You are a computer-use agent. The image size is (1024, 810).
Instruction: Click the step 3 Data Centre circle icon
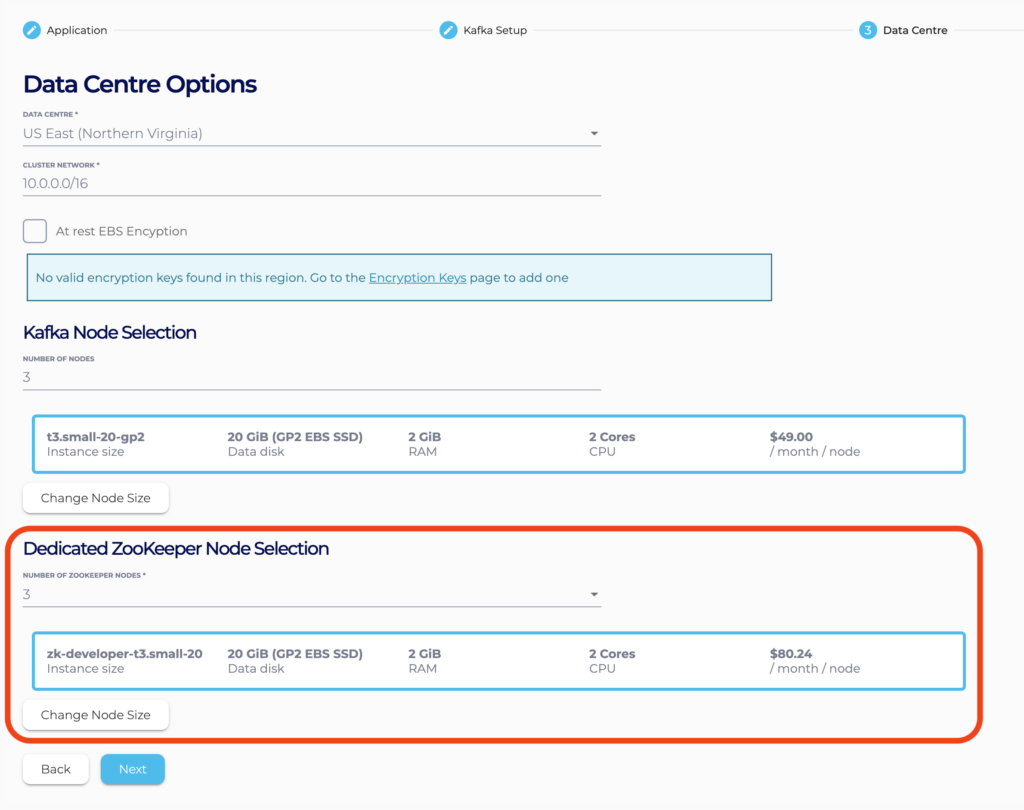pyautogui.click(x=867, y=30)
